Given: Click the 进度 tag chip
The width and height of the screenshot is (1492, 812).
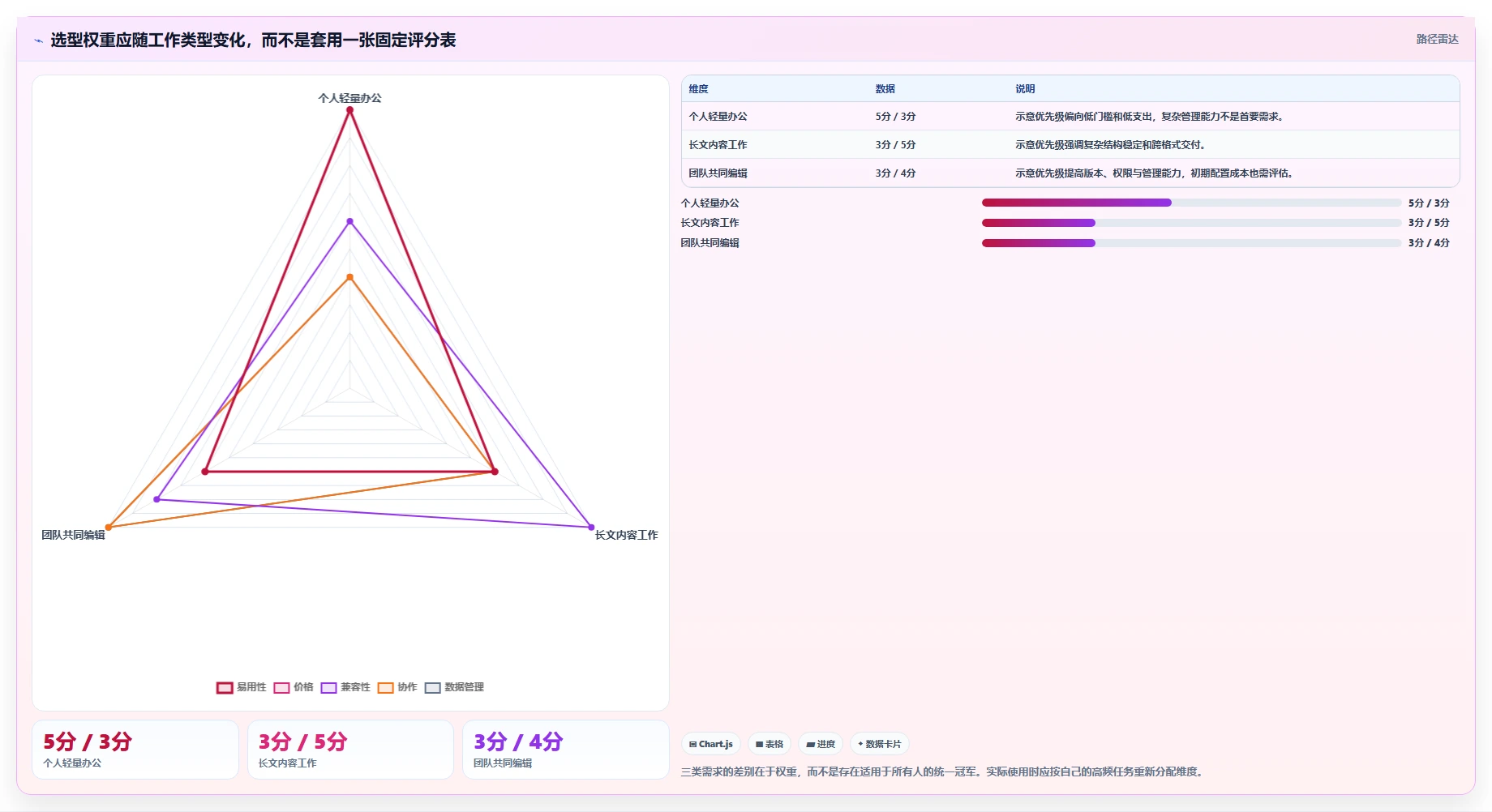Looking at the screenshot, I should pos(821,744).
